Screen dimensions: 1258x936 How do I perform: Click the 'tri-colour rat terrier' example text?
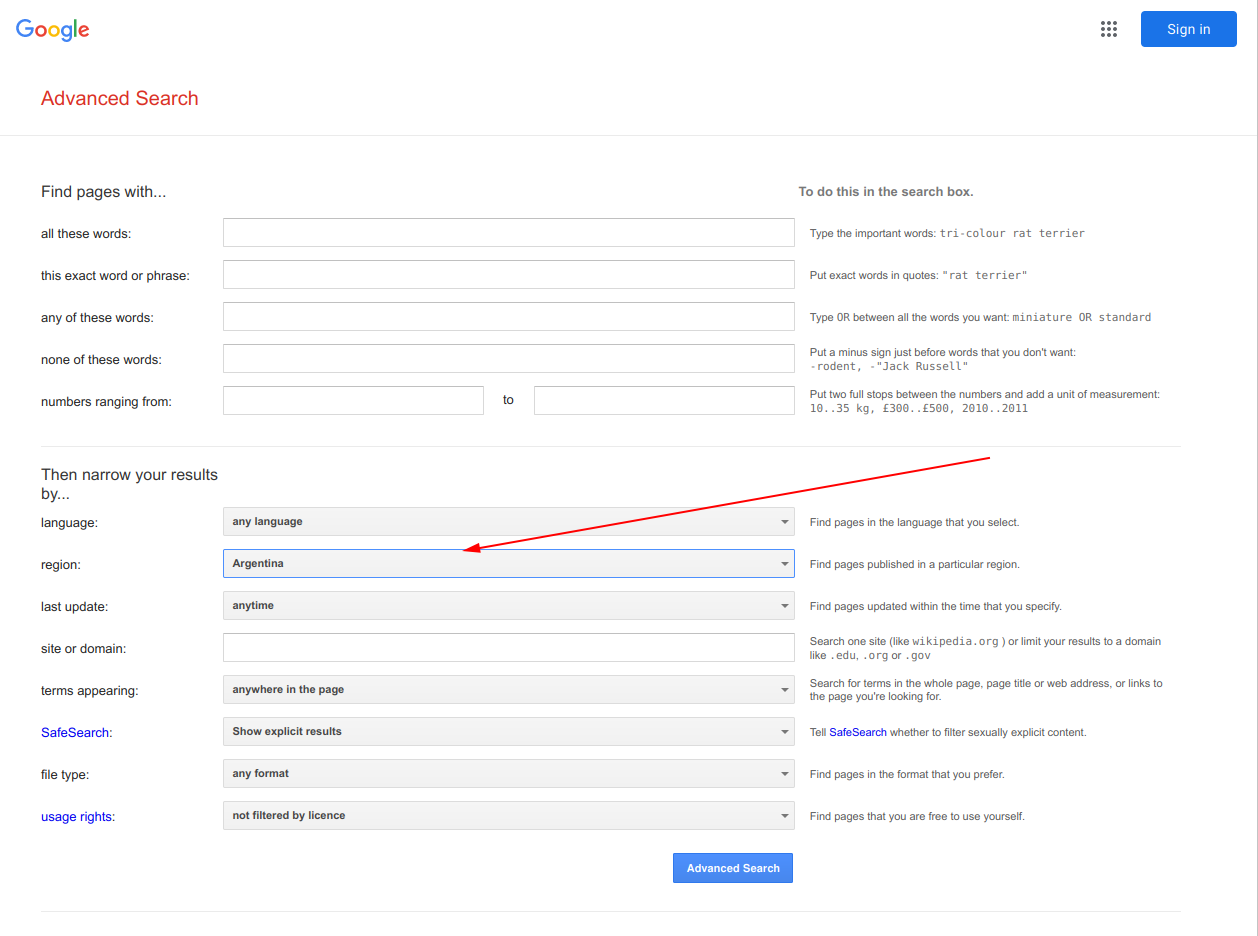tap(1012, 233)
